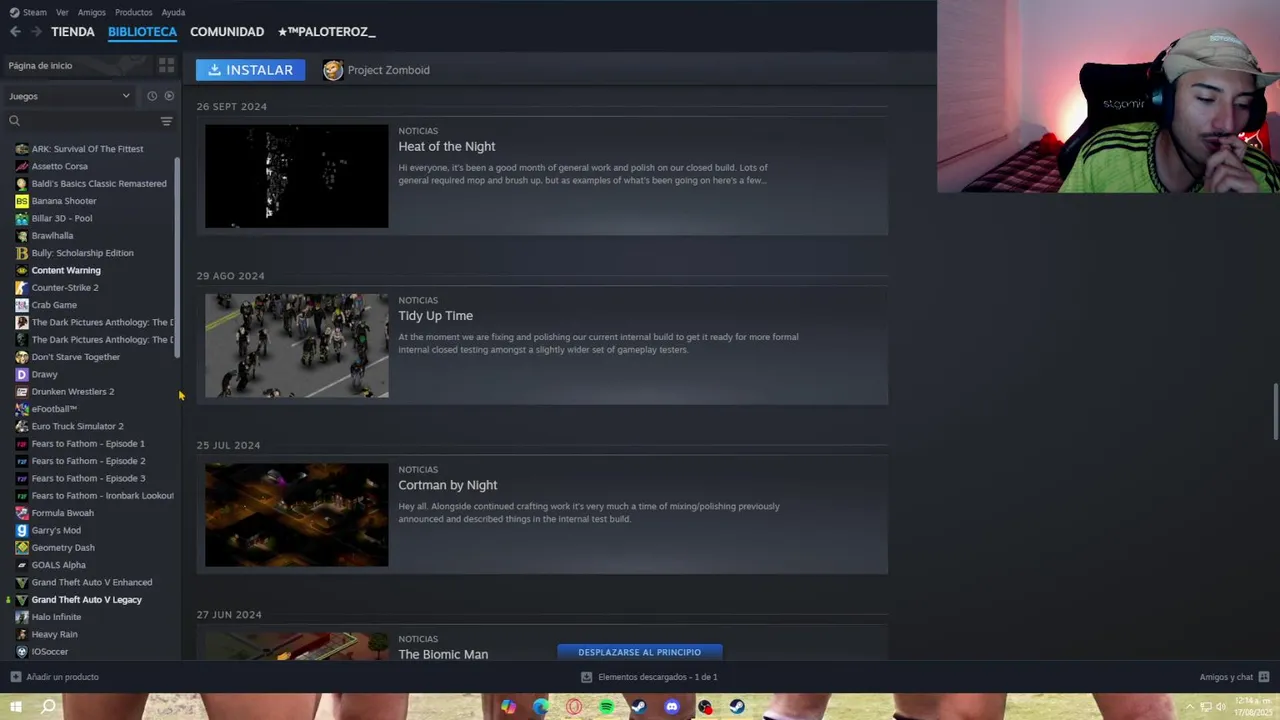This screenshot has width=1280, height=720.
Task: Select ARK: Survival Of The Fittest
Action: click(x=87, y=149)
